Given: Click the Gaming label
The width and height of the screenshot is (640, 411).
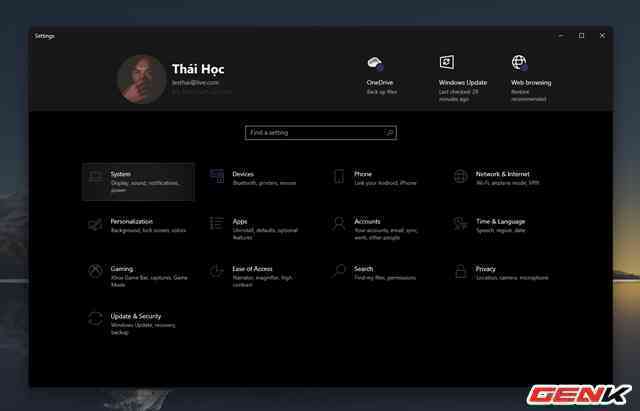Looking at the screenshot, I should click(122, 269).
